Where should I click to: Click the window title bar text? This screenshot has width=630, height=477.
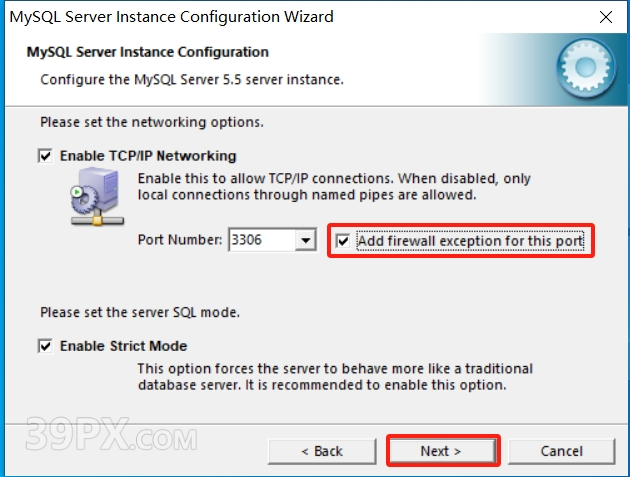172,17
